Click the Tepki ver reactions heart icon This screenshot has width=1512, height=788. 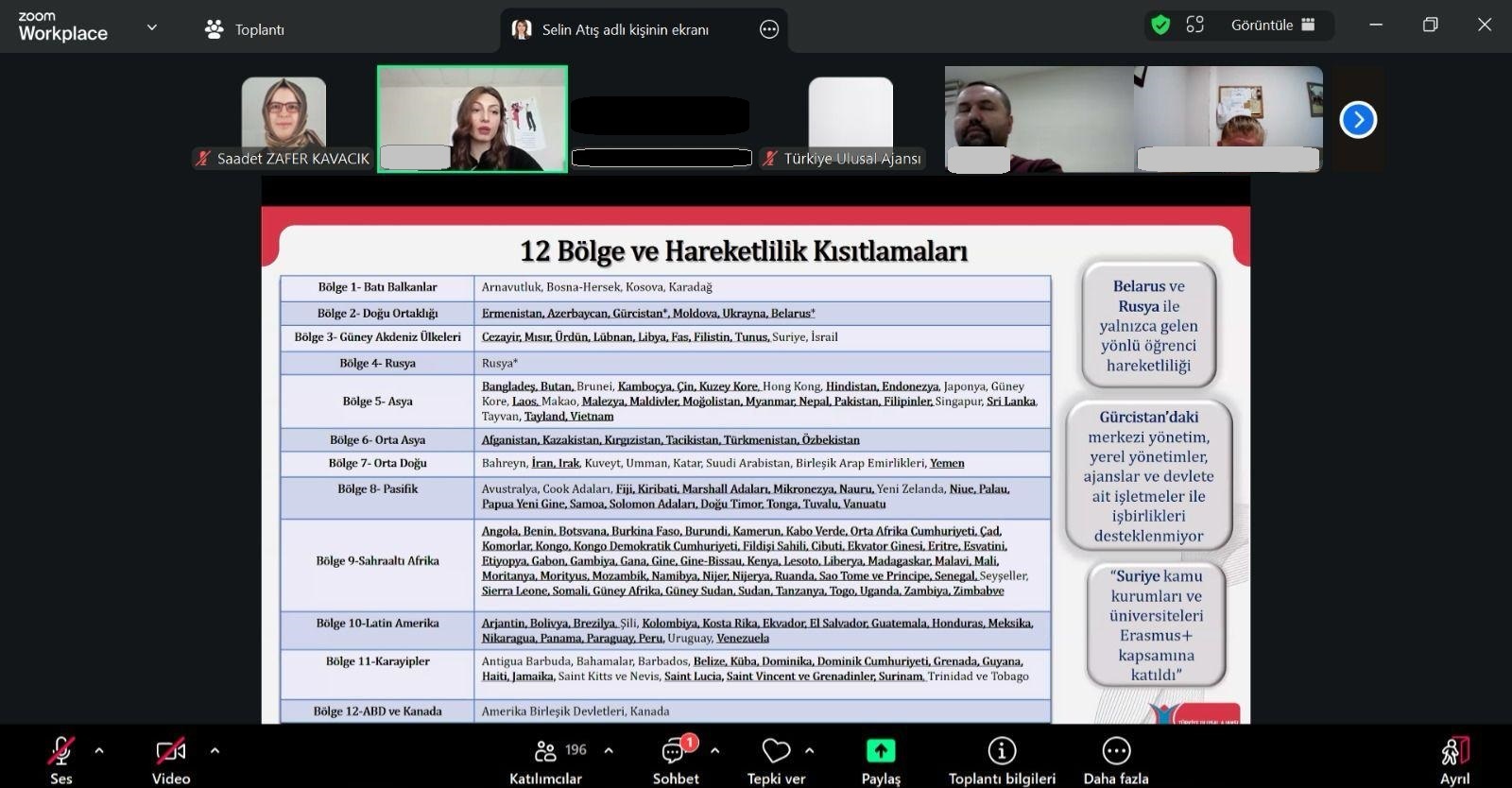click(776, 751)
